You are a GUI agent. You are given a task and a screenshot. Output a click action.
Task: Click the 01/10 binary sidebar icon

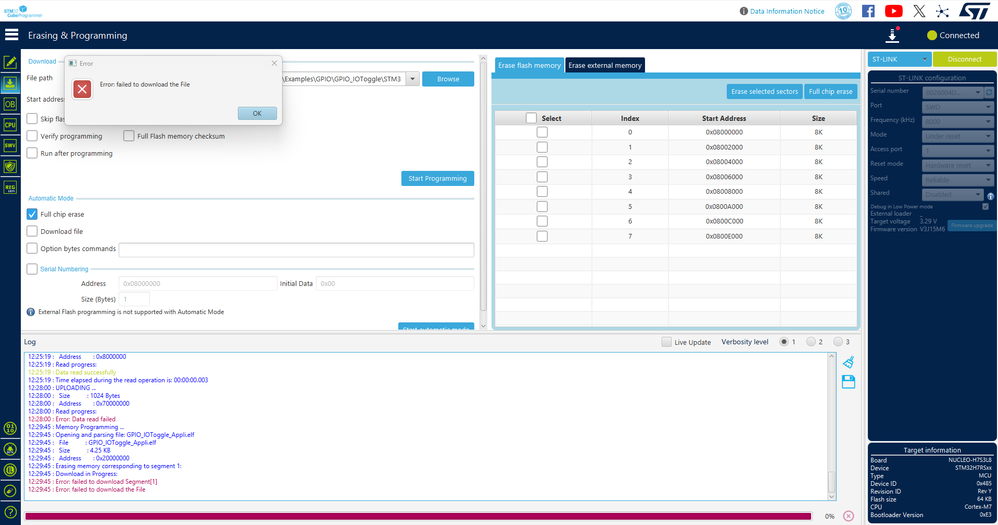tap(10, 428)
